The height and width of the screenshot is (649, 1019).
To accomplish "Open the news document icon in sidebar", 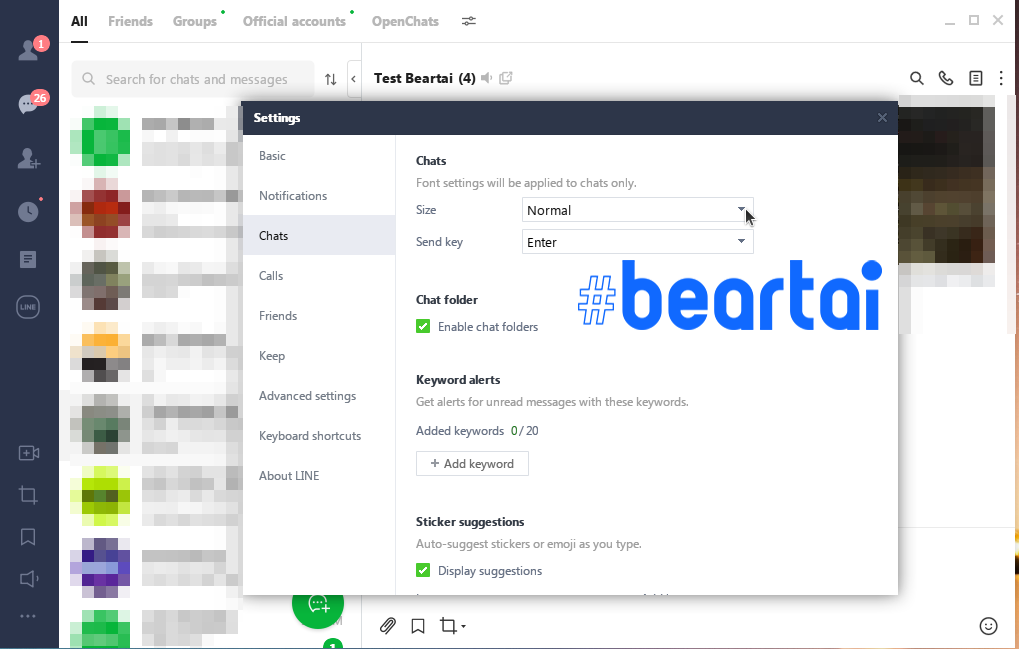I will tap(28, 259).
